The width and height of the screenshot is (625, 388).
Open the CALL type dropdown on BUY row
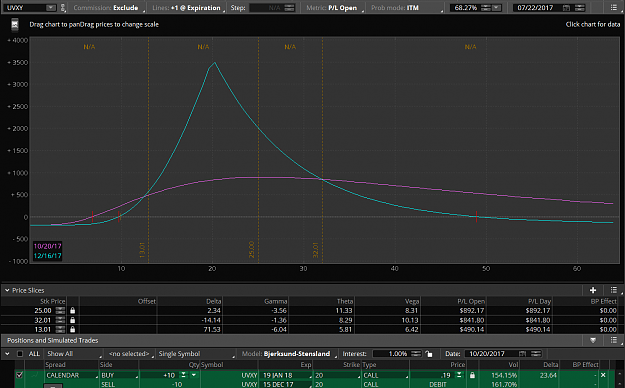385,375
